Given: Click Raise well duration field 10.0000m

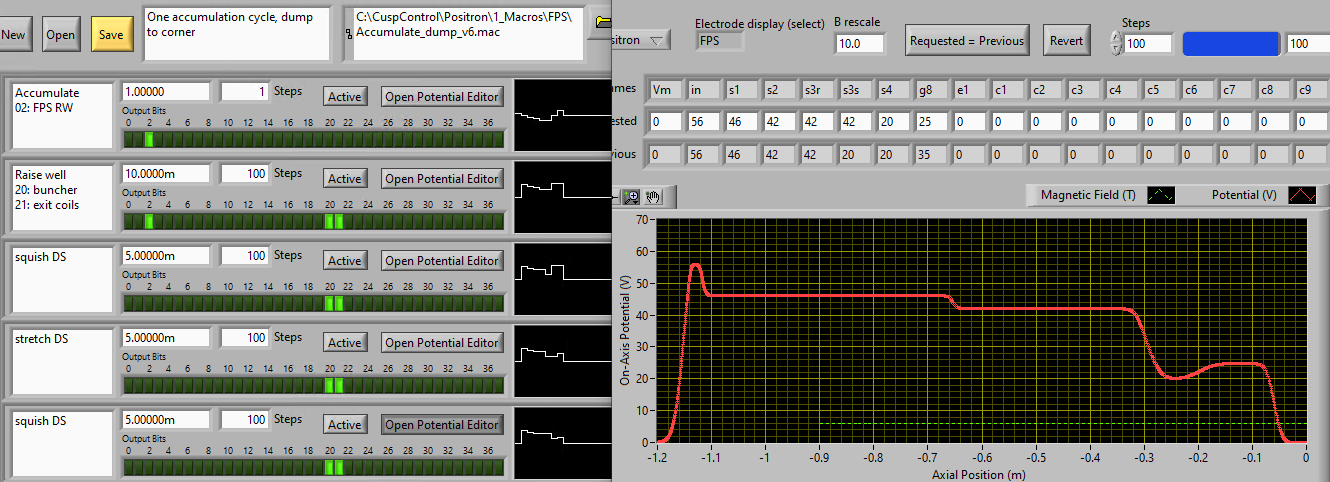Looking at the screenshot, I should [x=165, y=174].
